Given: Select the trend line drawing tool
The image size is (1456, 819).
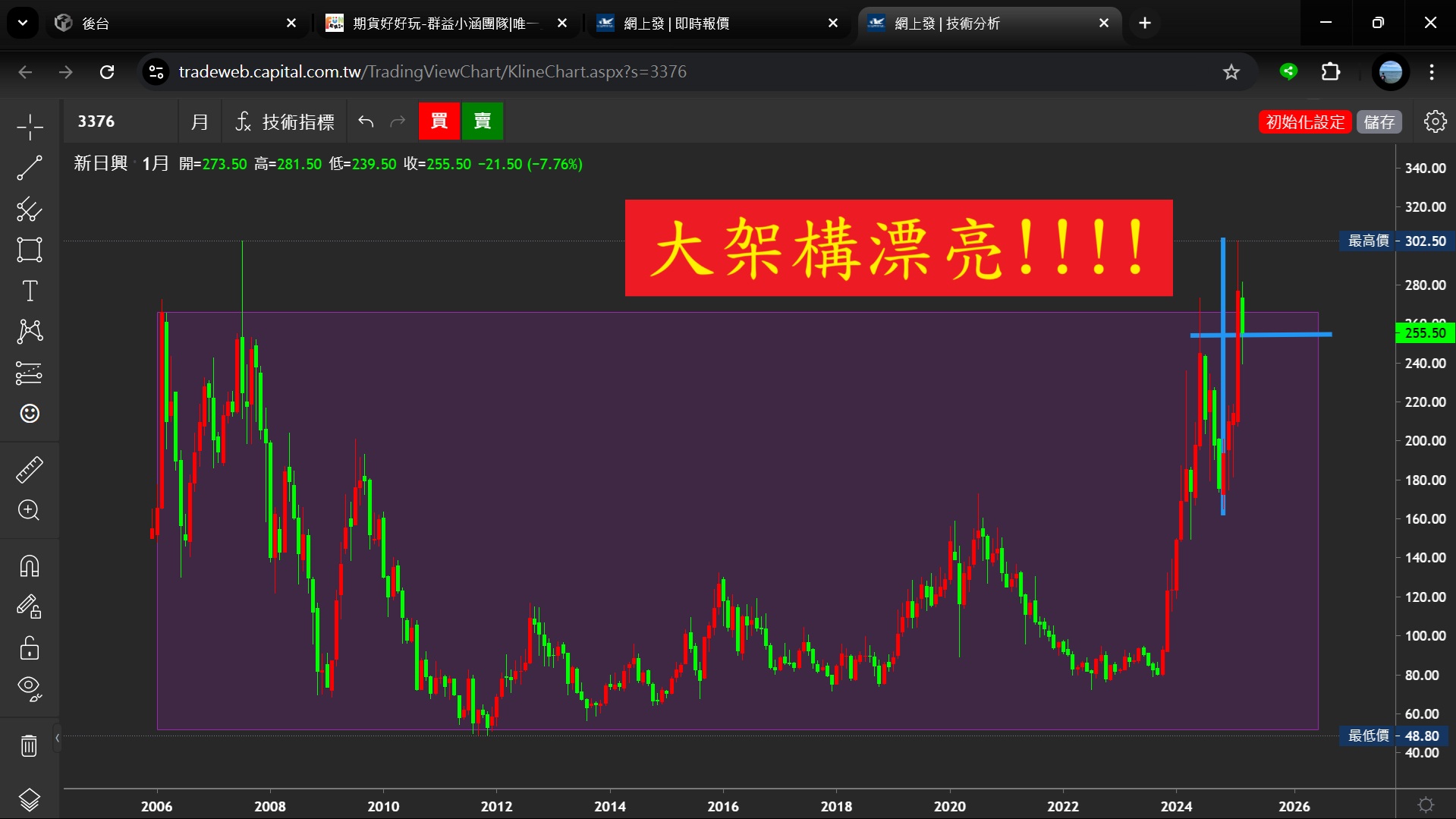Looking at the screenshot, I should click(30, 168).
